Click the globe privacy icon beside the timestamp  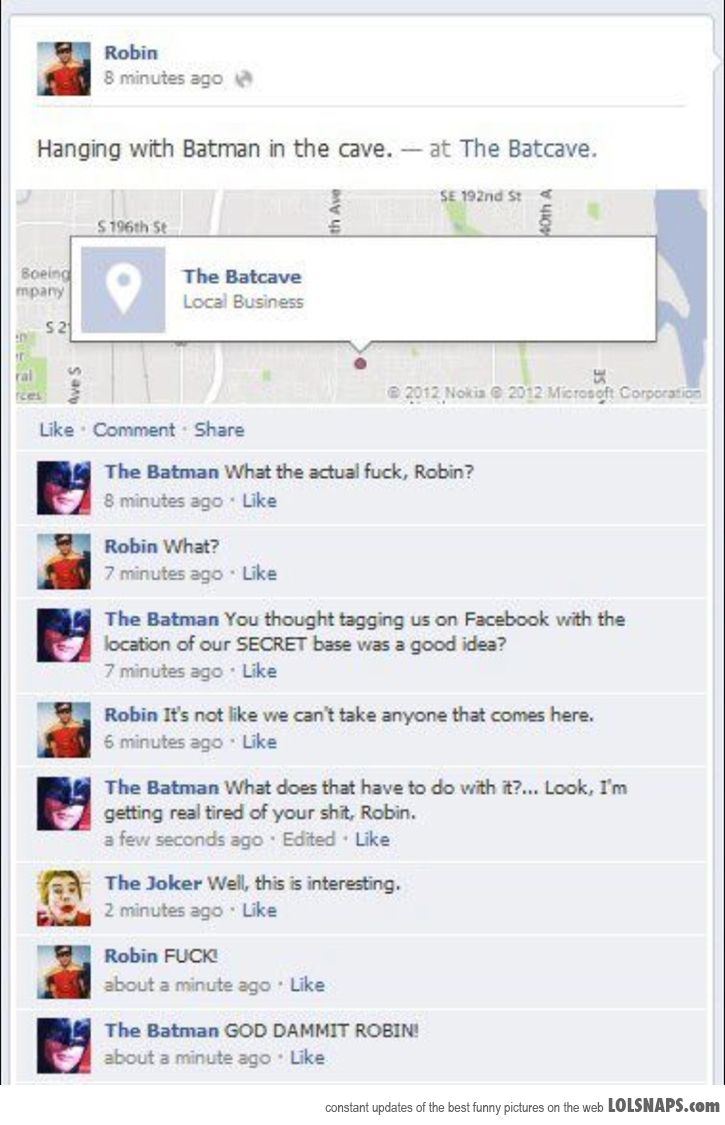click(244, 78)
